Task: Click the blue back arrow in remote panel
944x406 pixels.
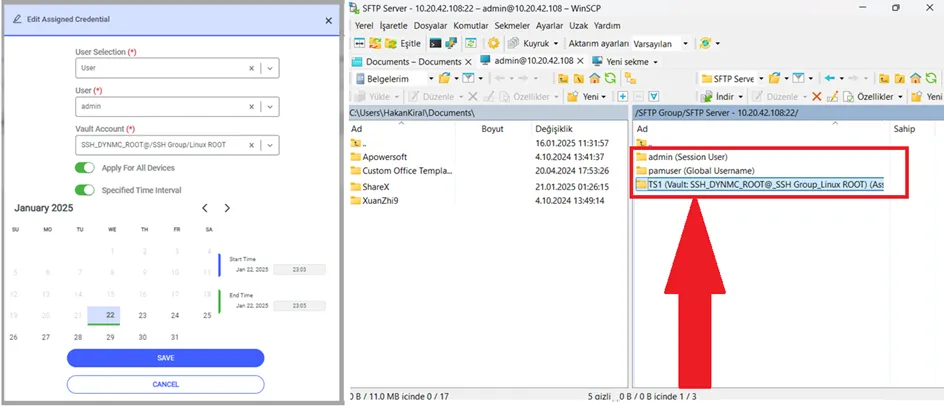Action: (830, 78)
